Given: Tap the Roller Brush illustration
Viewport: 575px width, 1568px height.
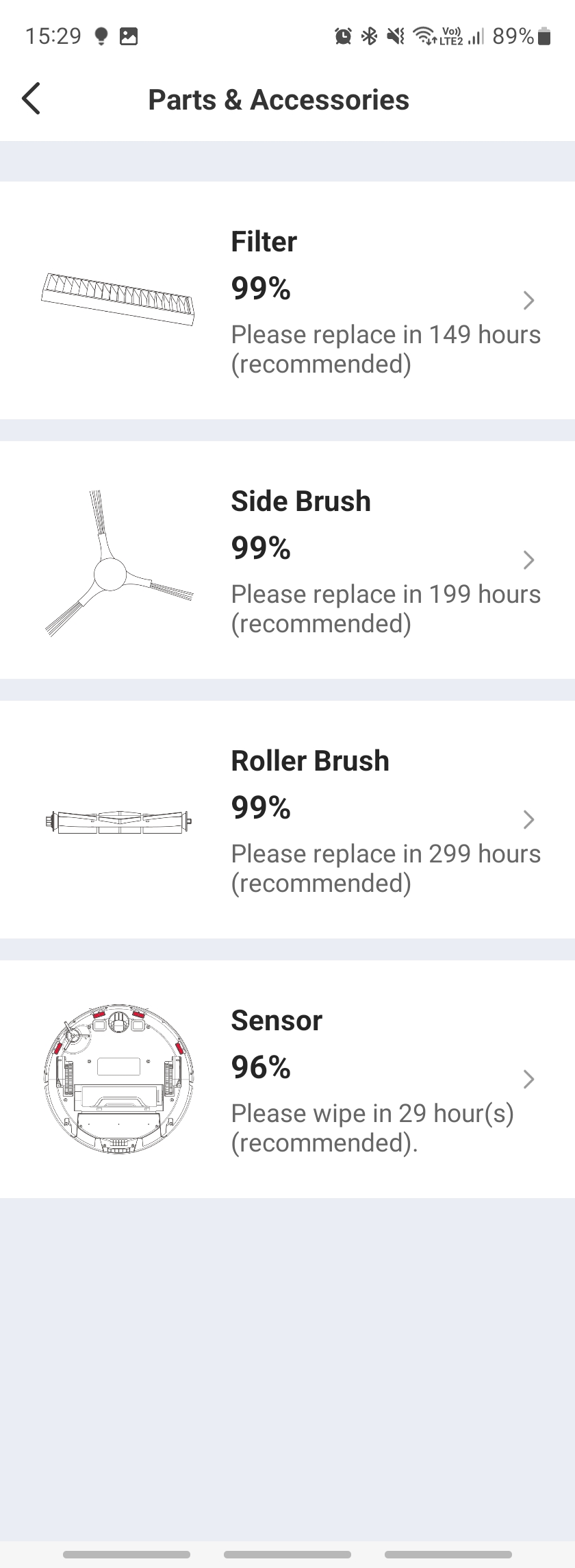Looking at the screenshot, I should 118,820.
